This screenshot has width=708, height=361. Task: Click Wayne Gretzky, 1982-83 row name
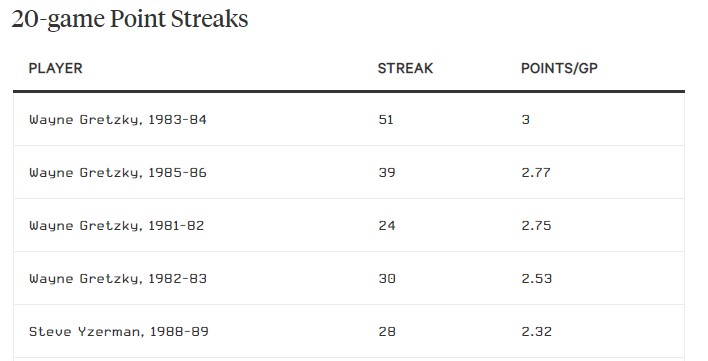[x=118, y=279]
